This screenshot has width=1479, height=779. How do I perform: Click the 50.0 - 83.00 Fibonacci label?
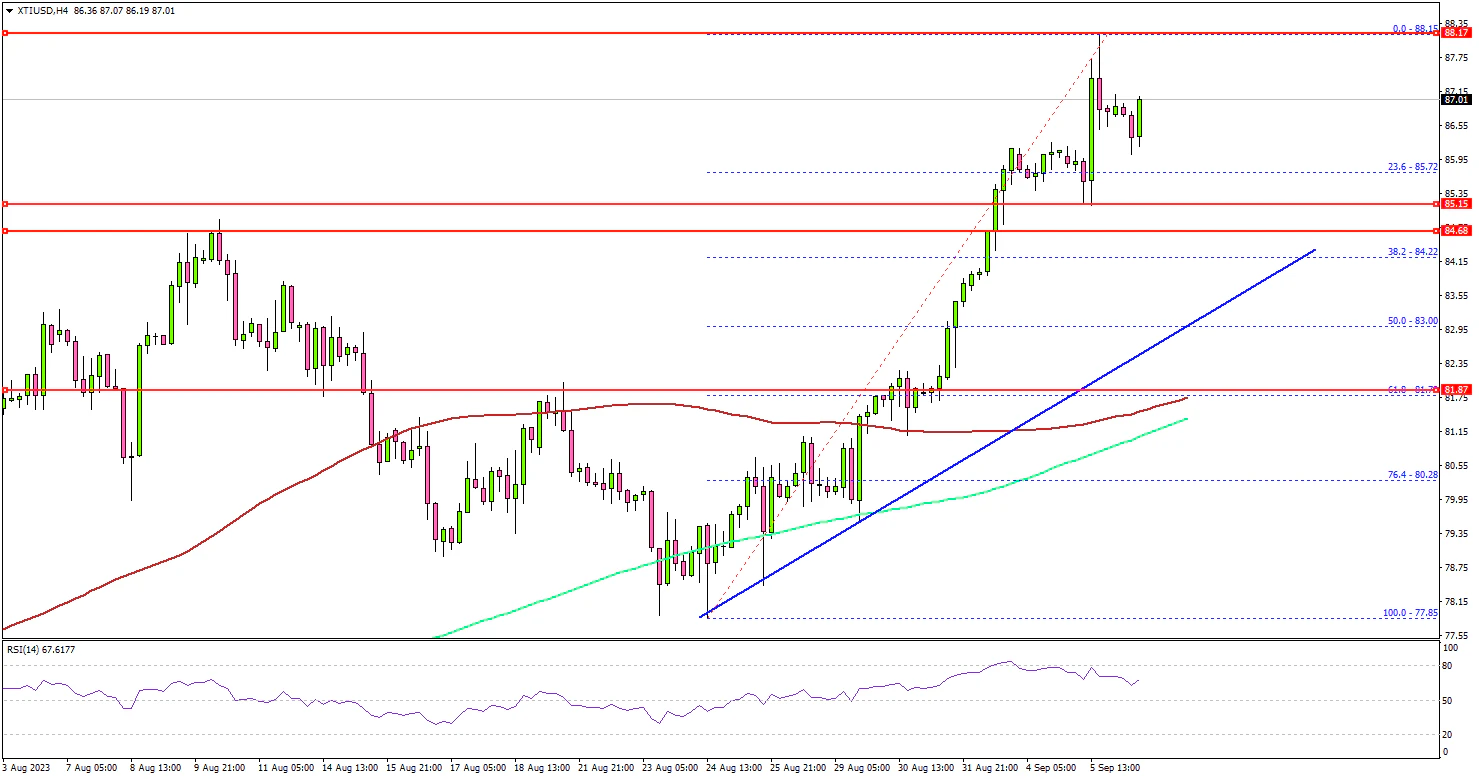1411,320
